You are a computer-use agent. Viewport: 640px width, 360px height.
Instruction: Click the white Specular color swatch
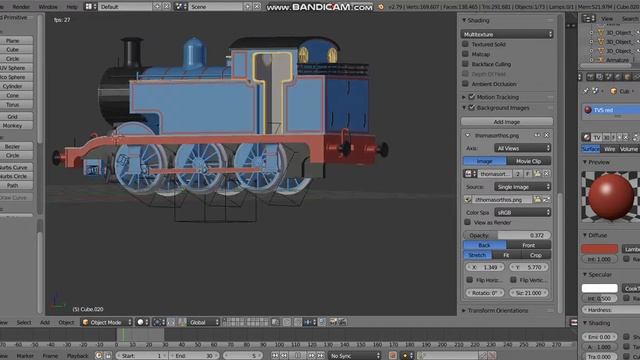pos(599,288)
